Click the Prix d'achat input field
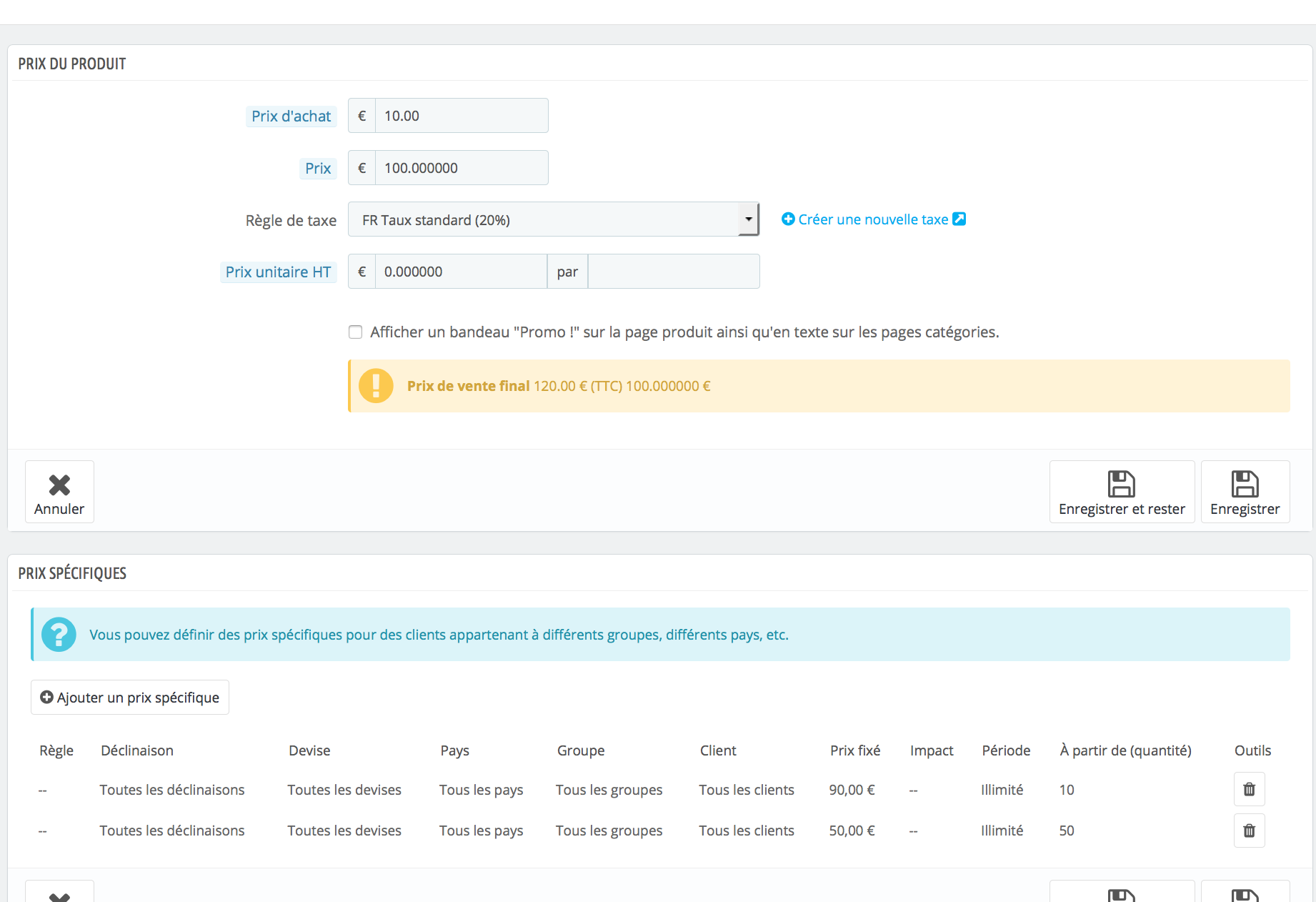 tap(461, 116)
